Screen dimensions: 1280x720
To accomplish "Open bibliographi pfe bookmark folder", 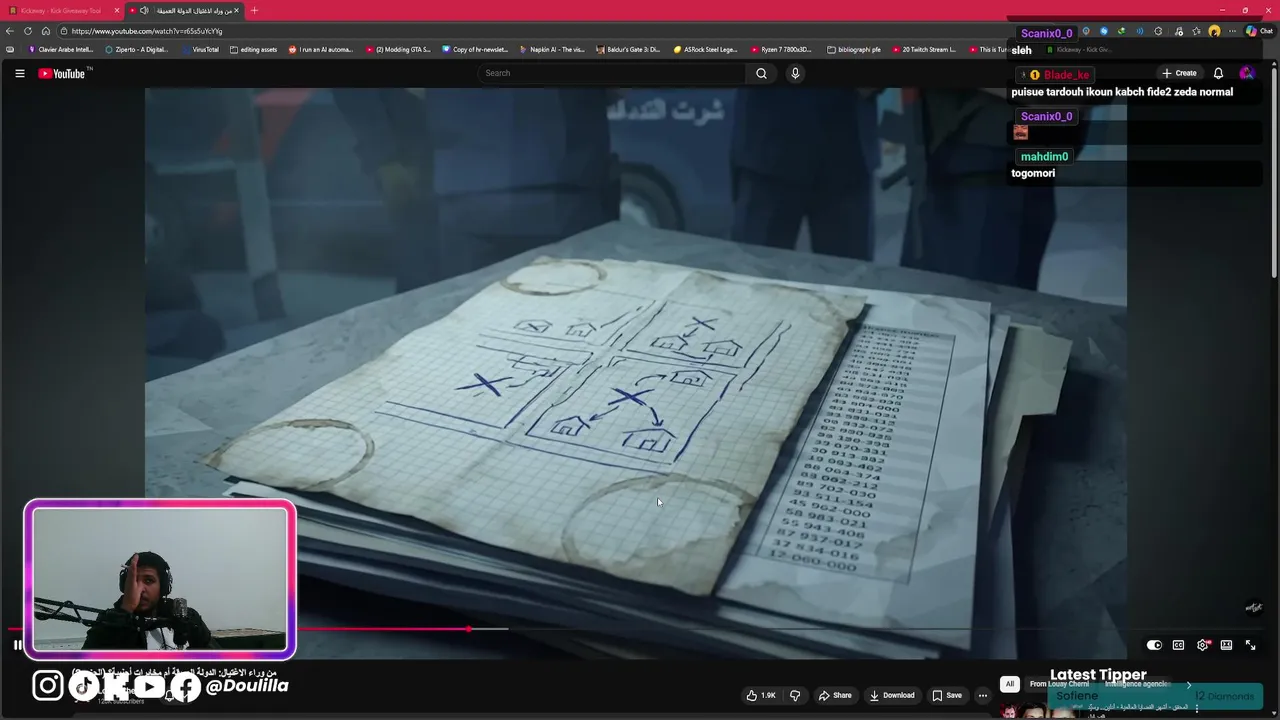I will pyautogui.click(x=854, y=49).
